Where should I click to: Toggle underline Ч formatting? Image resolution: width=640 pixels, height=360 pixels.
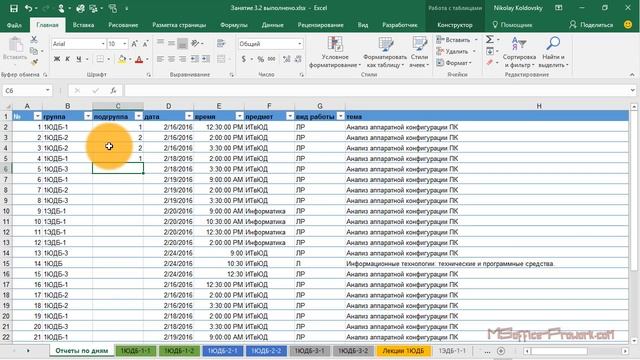[78, 60]
